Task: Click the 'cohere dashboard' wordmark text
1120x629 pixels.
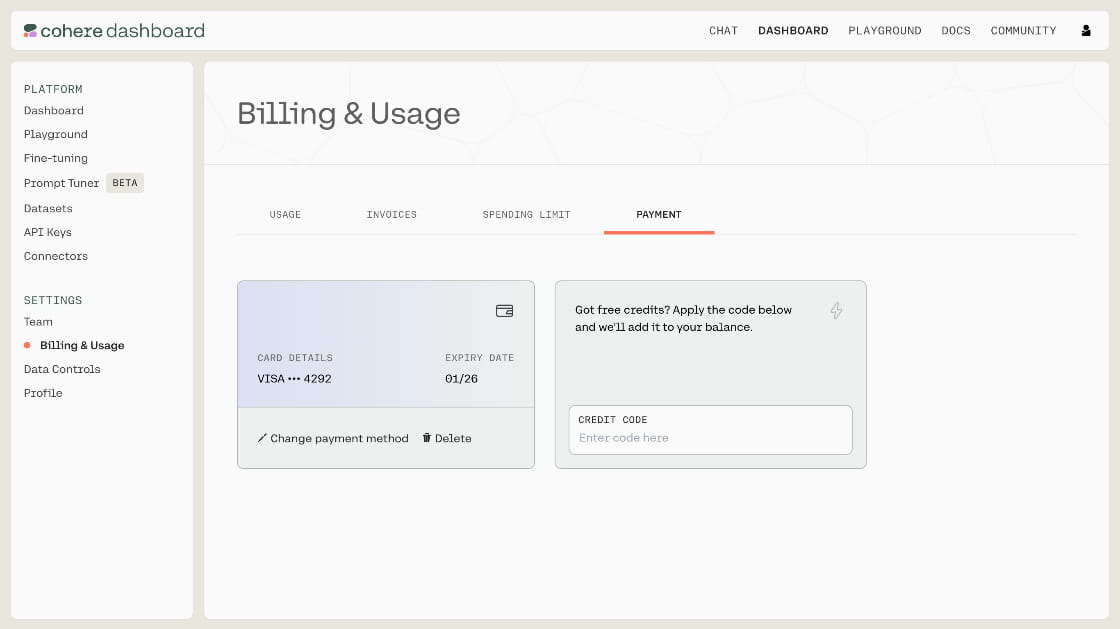Action: click(123, 31)
